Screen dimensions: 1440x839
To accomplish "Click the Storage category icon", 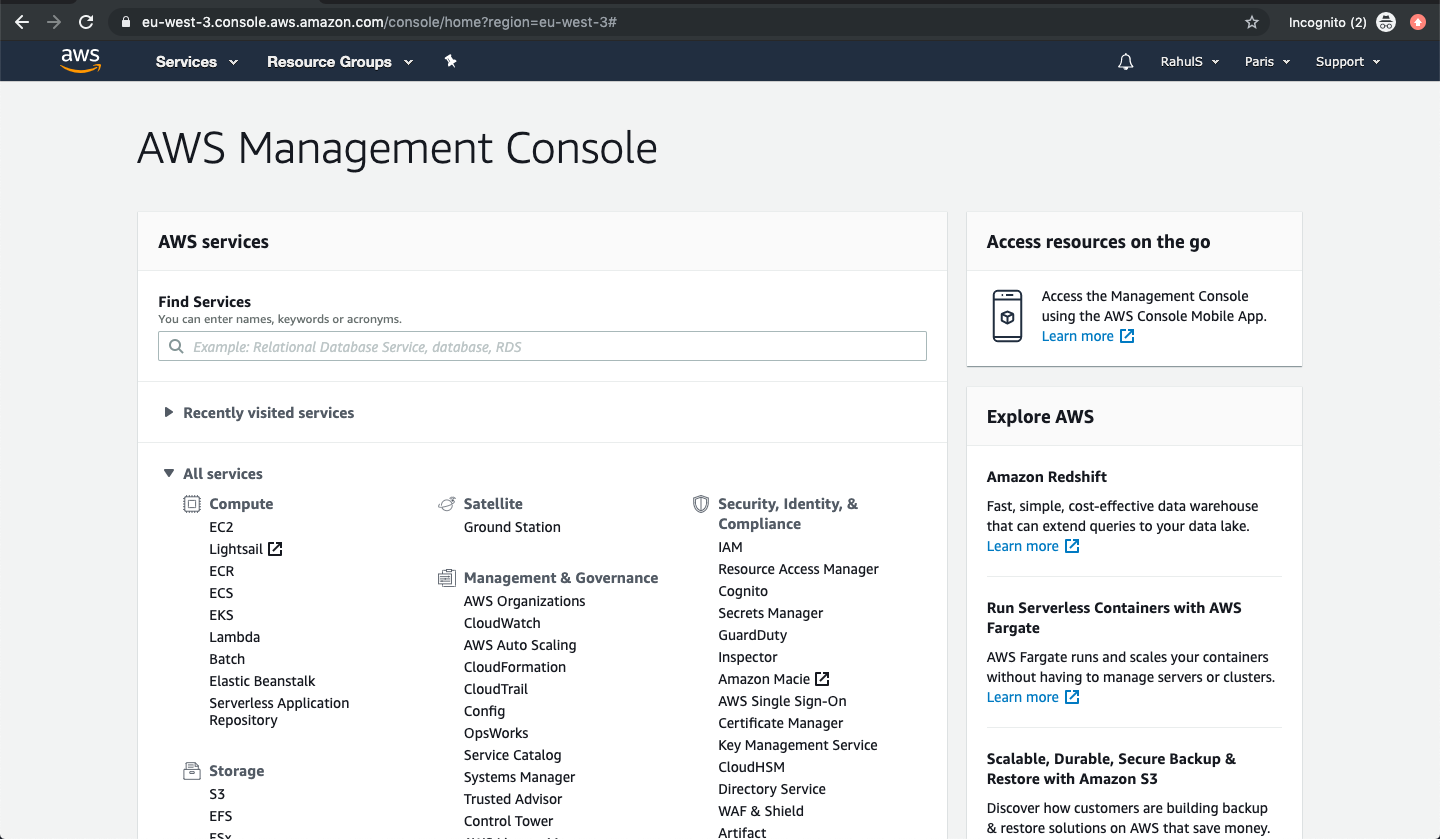I will (x=191, y=771).
